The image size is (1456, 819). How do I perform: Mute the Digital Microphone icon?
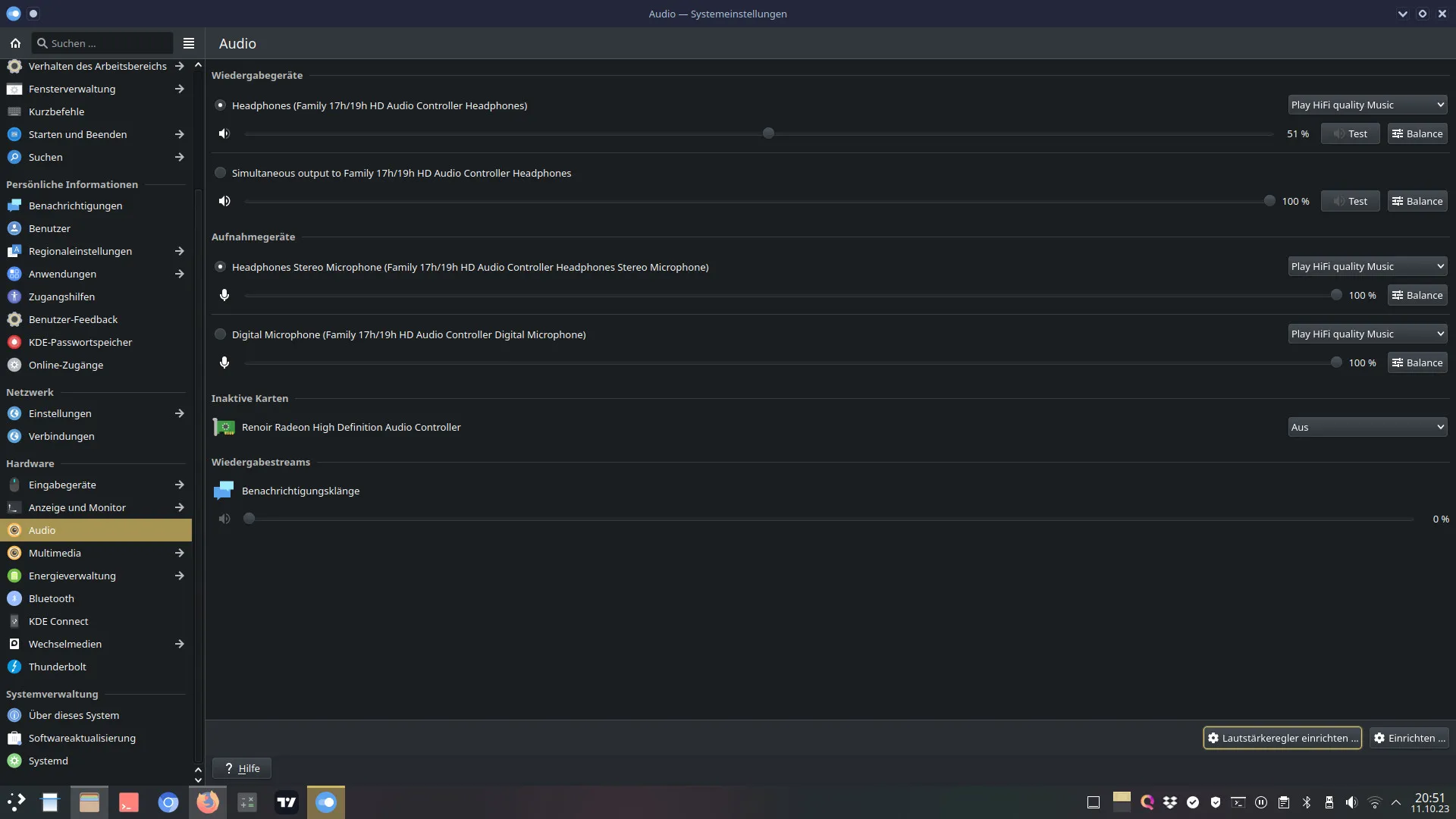click(224, 362)
